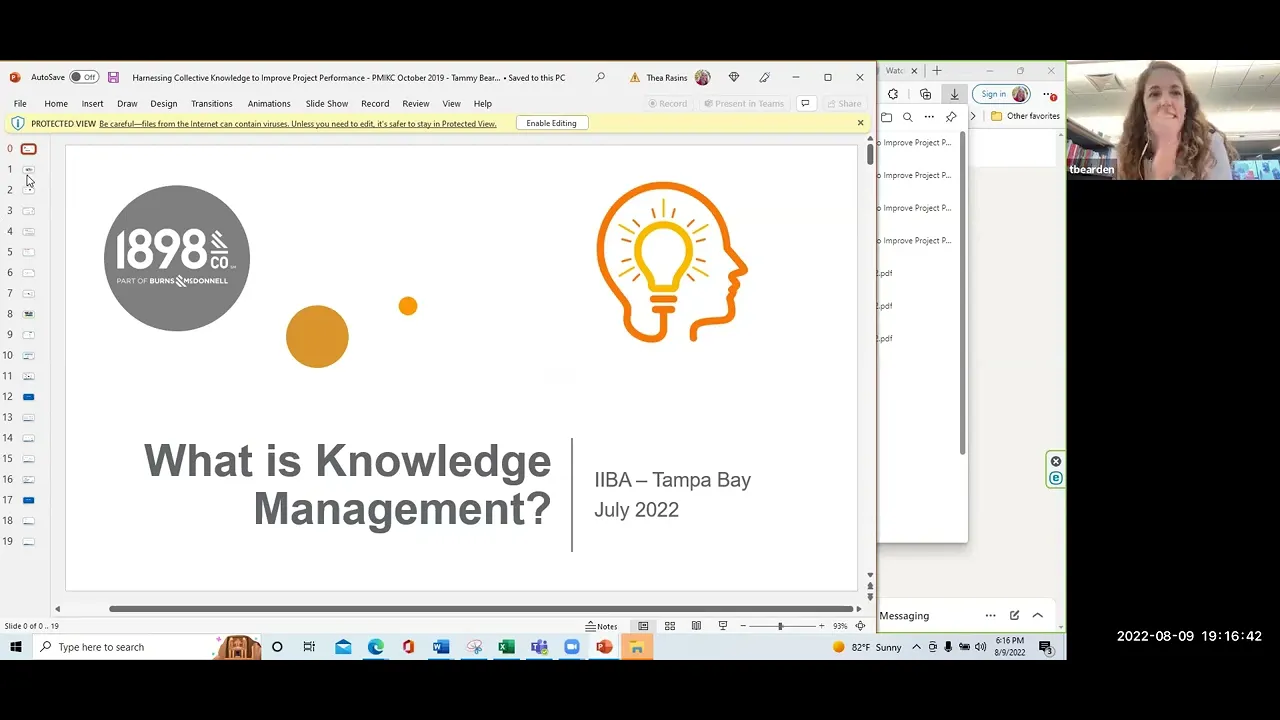Screen dimensions: 1280x720
Task: Click the Edge downloads arrow icon
Action: click(954, 94)
